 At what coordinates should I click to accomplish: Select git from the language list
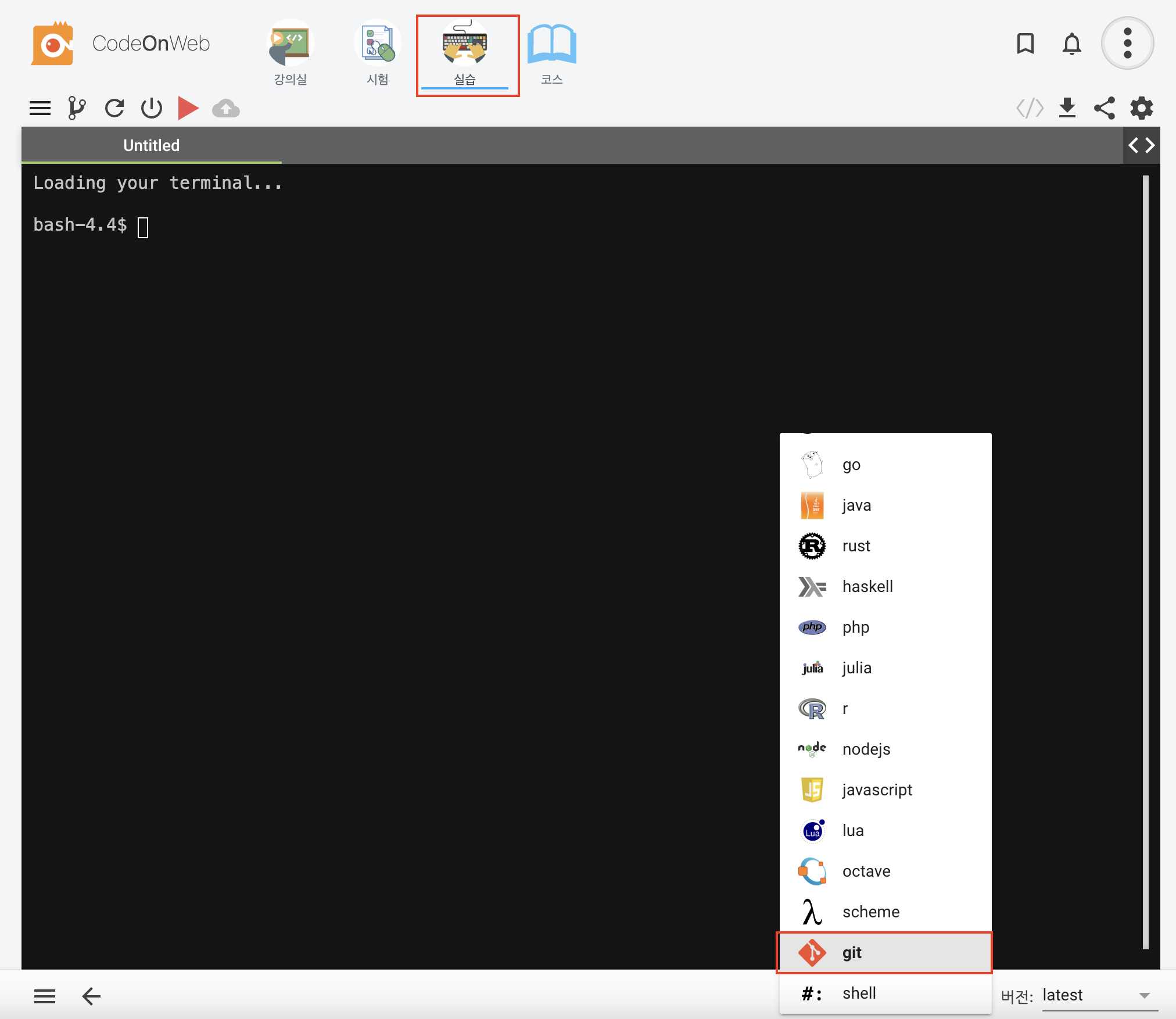coord(884,953)
